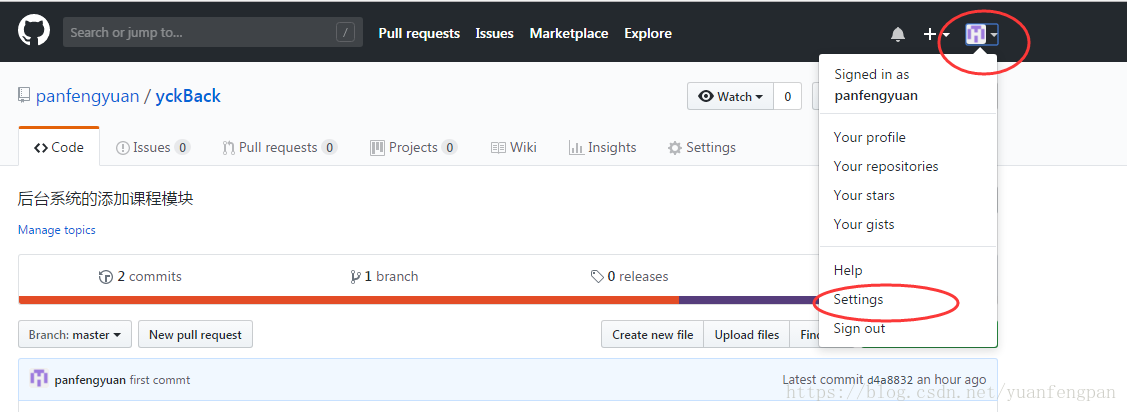This screenshot has width=1127, height=412.
Task: Open the notifications bell icon
Action: 898,34
